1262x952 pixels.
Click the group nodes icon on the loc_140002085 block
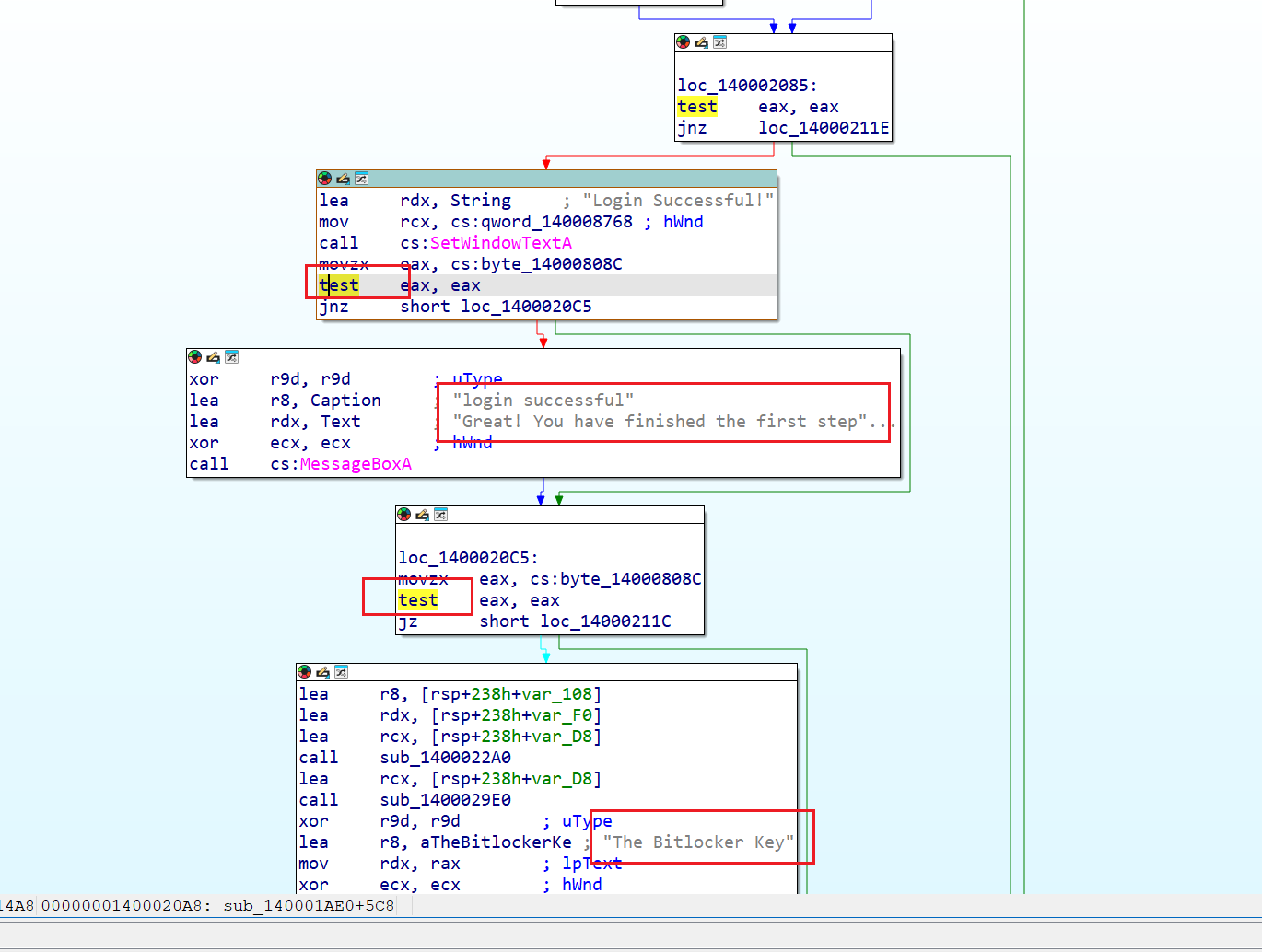click(x=719, y=42)
